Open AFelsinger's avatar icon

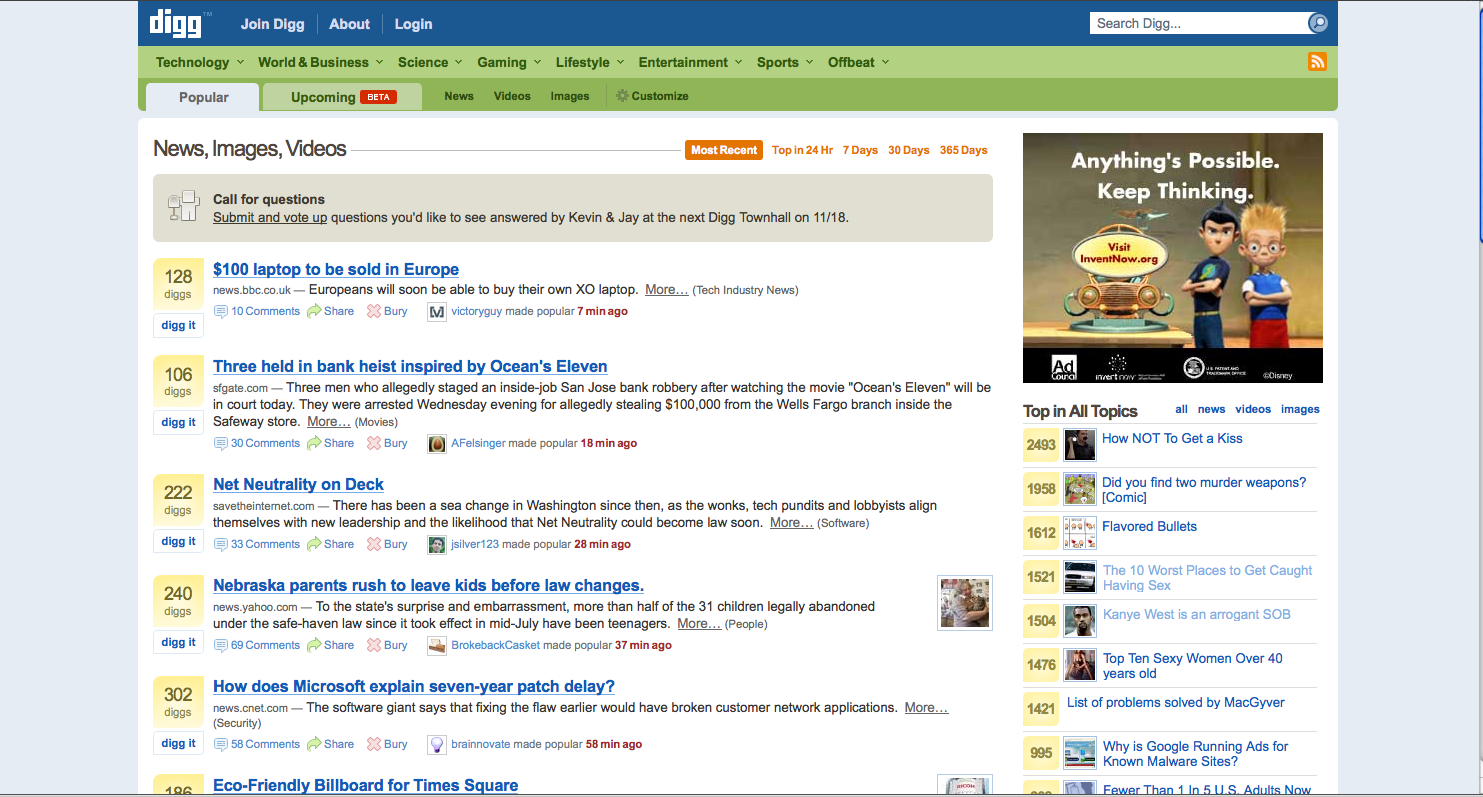click(436, 444)
